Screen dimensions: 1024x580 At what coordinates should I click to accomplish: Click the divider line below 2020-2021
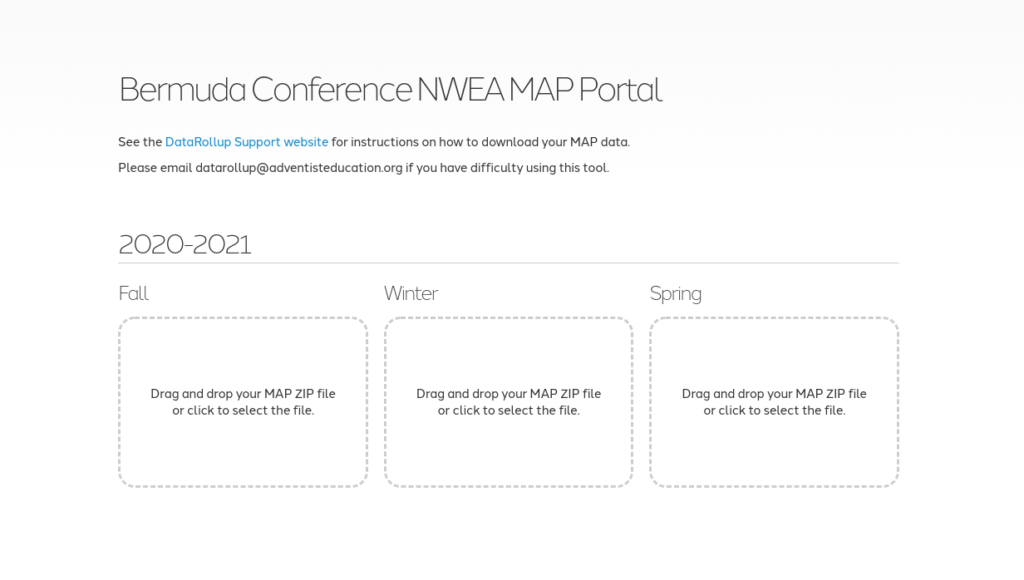pyautogui.click(x=509, y=263)
